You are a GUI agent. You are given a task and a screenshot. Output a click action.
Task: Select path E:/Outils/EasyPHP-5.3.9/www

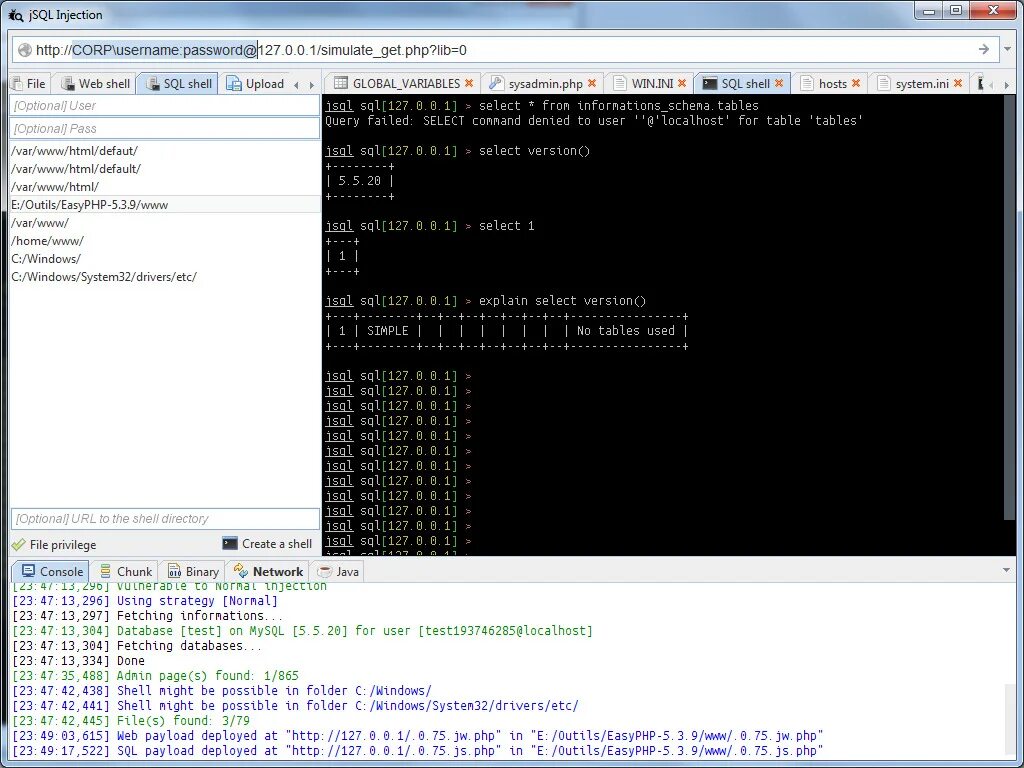[x=165, y=204]
